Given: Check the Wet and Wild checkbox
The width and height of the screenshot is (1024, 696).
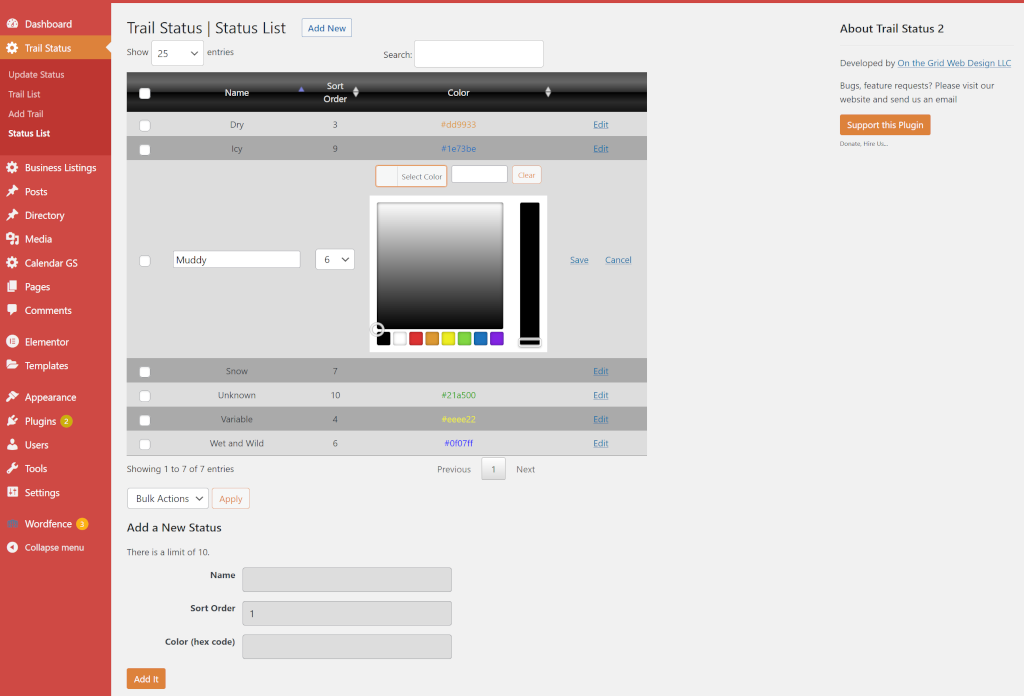Looking at the screenshot, I should (145, 444).
